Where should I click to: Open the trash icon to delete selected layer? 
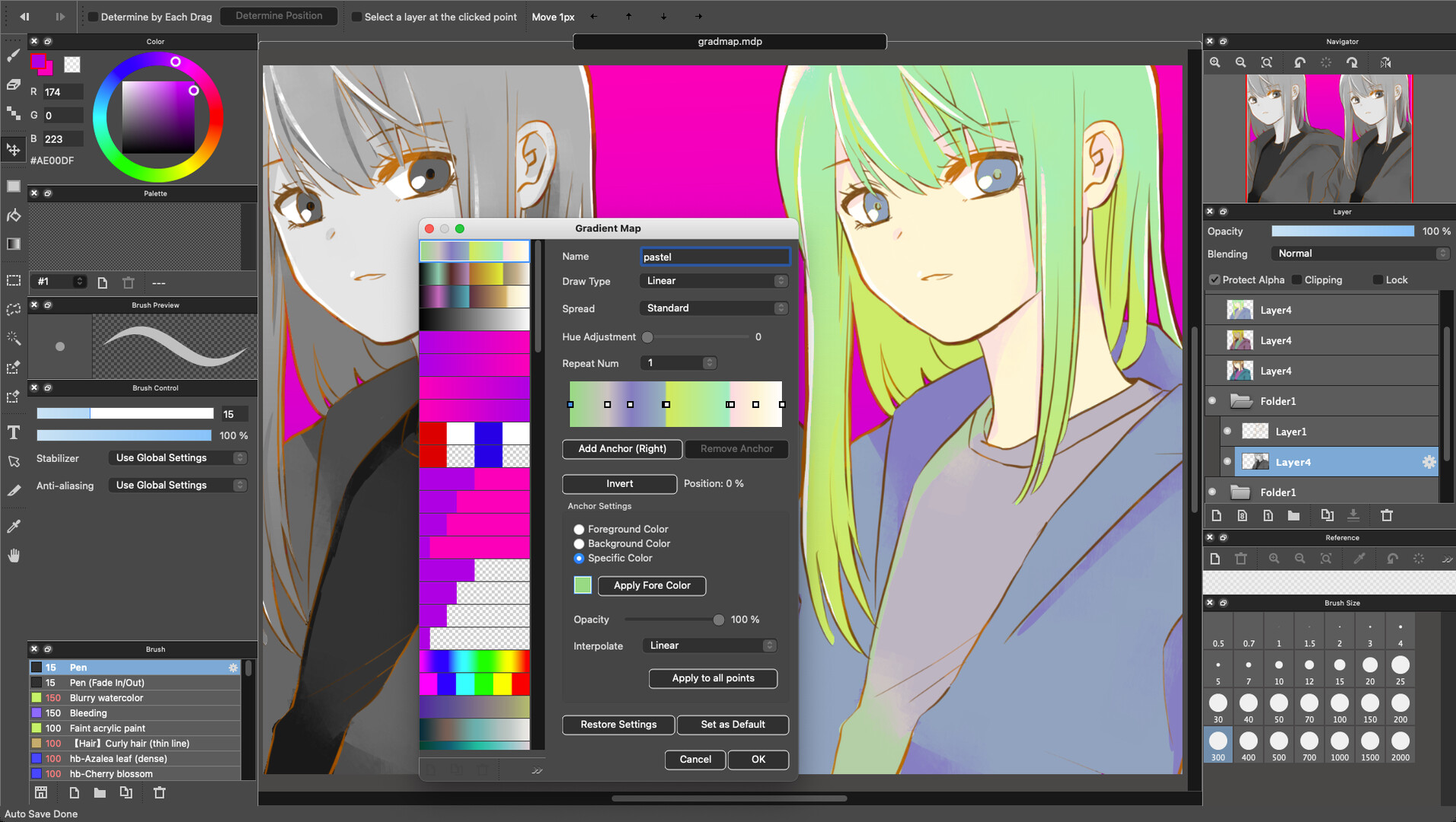coord(1387,515)
